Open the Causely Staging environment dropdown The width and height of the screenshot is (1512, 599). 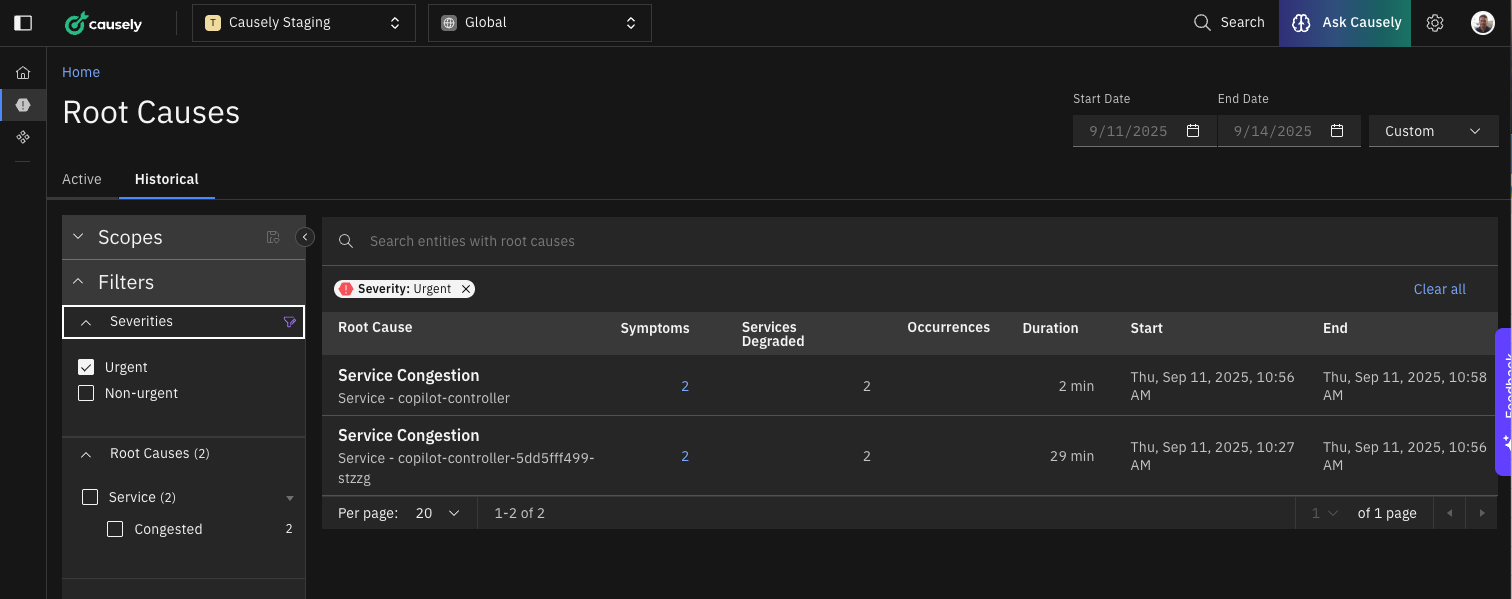coord(303,22)
